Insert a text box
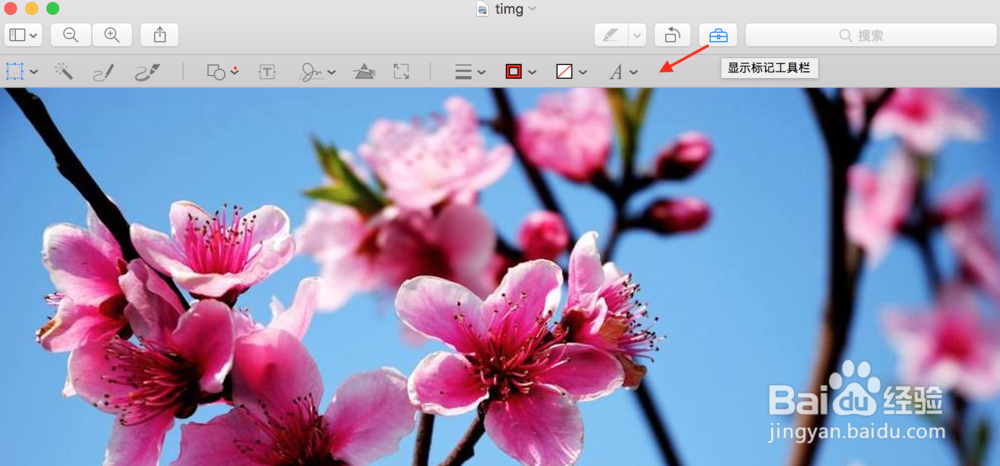 tap(267, 72)
